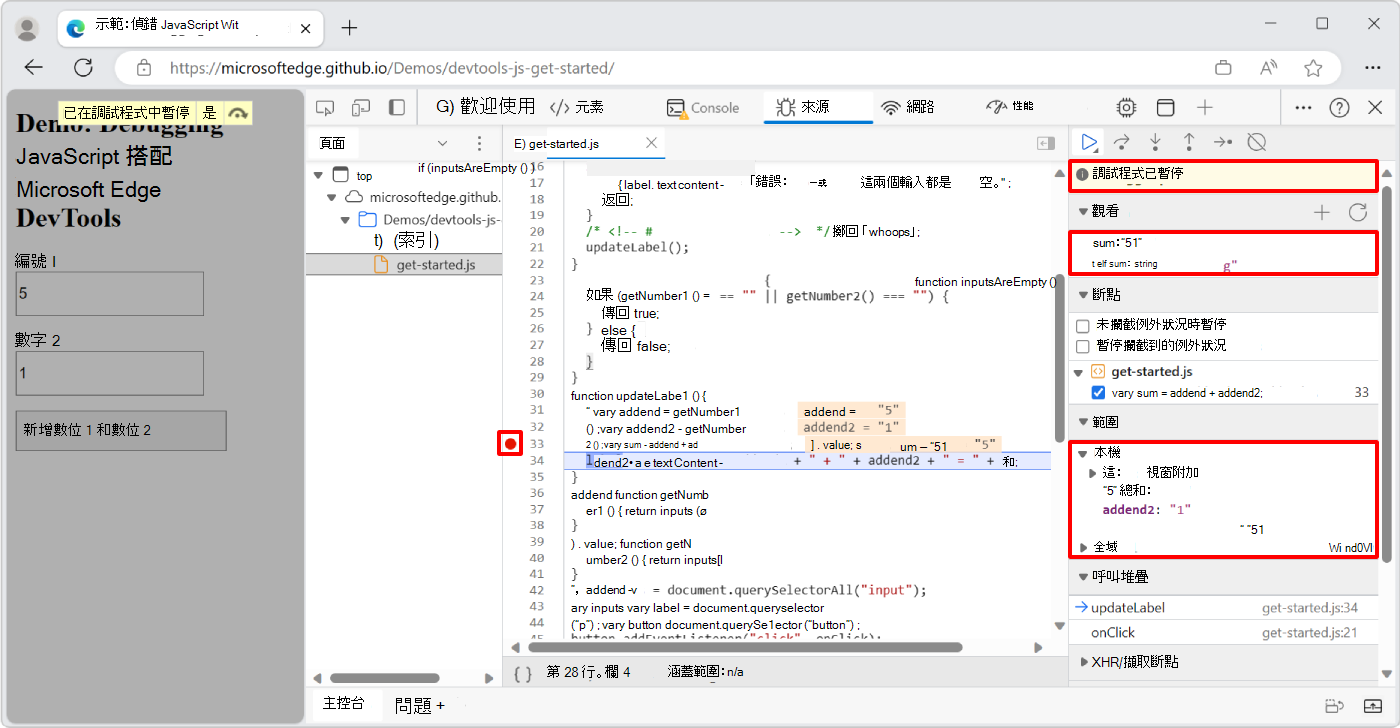Select the inspect element cursor icon
The image size is (1400, 728).
tap(324, 106)
